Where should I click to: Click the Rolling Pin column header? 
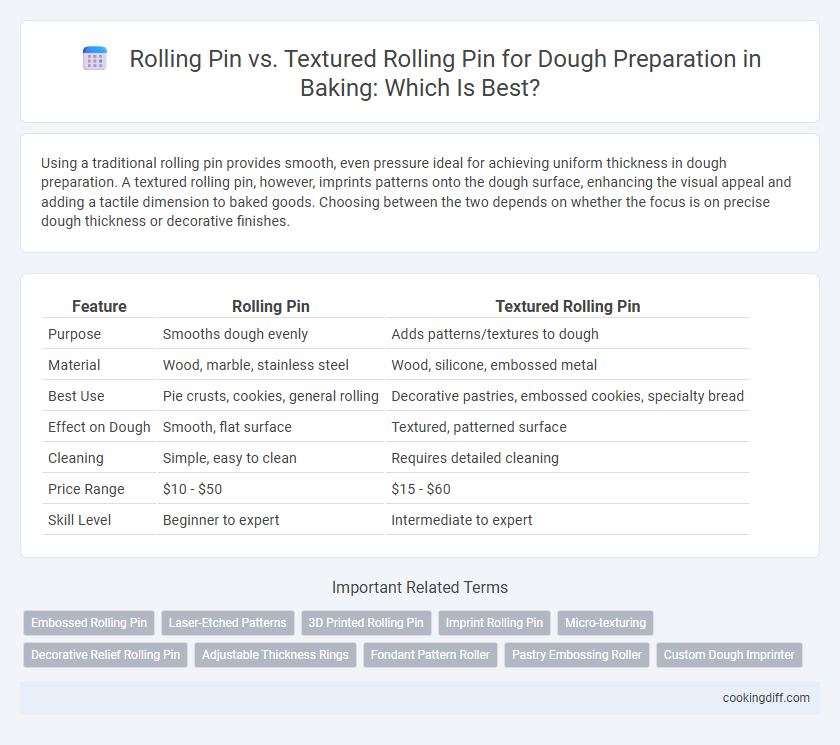pyautogui.click(x=271, y=306)
